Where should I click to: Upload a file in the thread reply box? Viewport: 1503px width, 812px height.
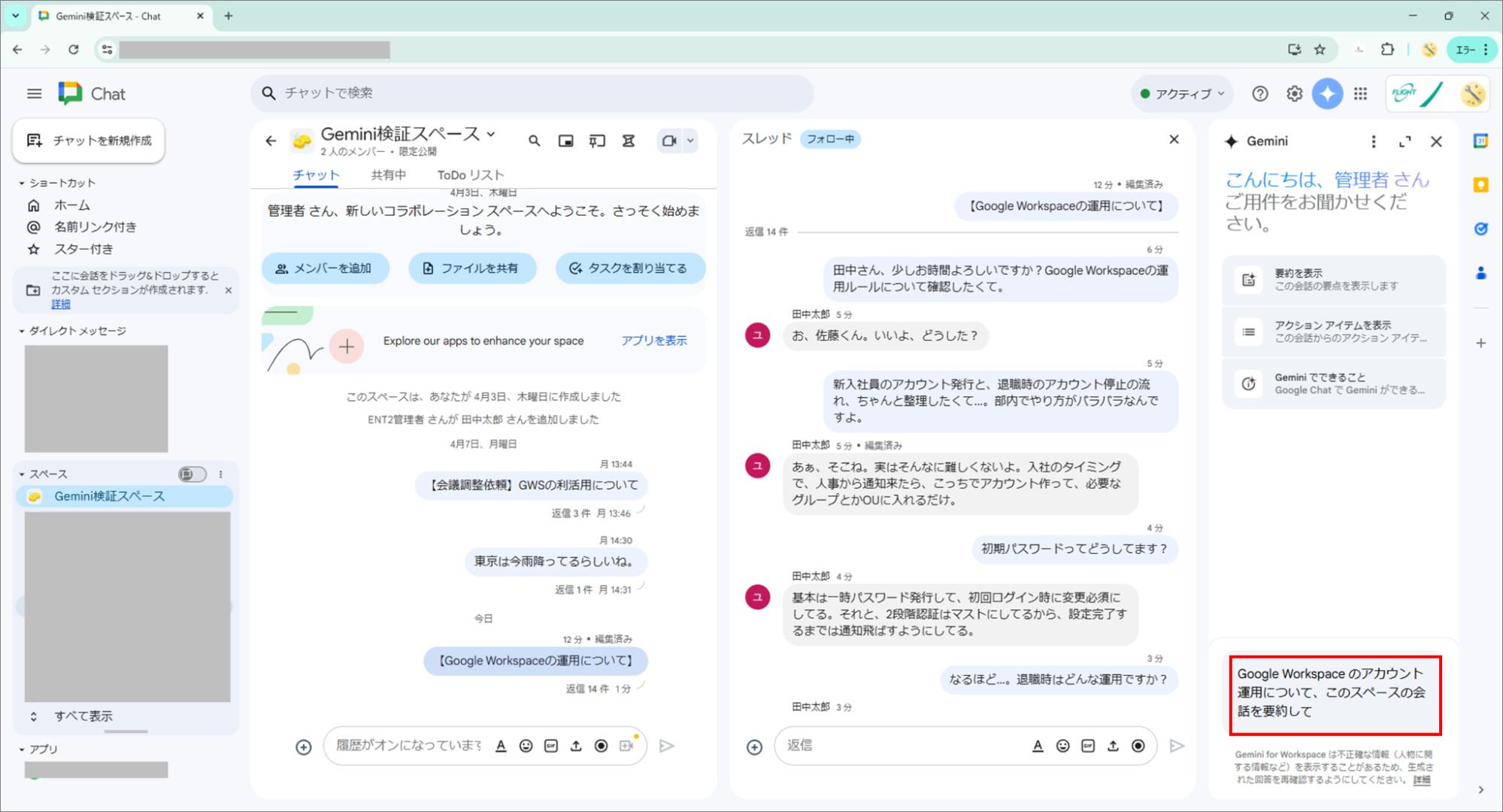(1113, 746)
